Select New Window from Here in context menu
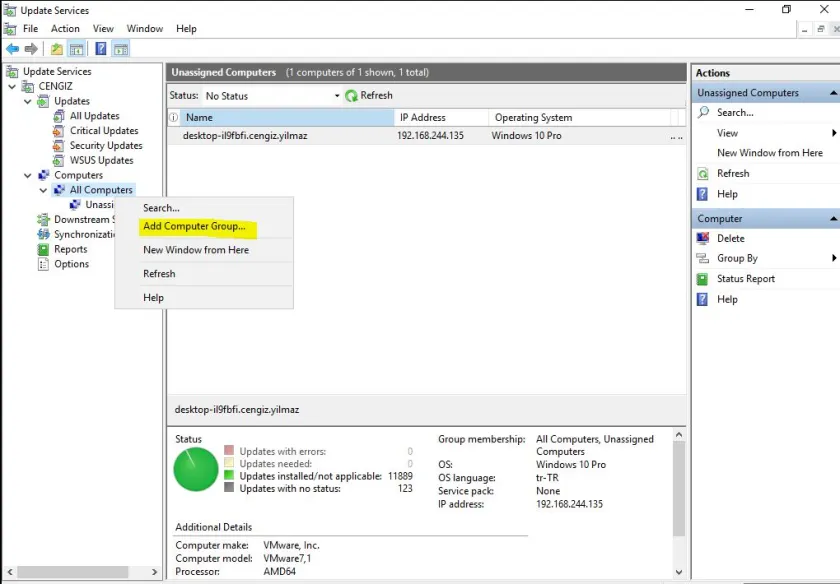This screenshot has height=584, width=840. pyautogui.click(x=196, y=250)
